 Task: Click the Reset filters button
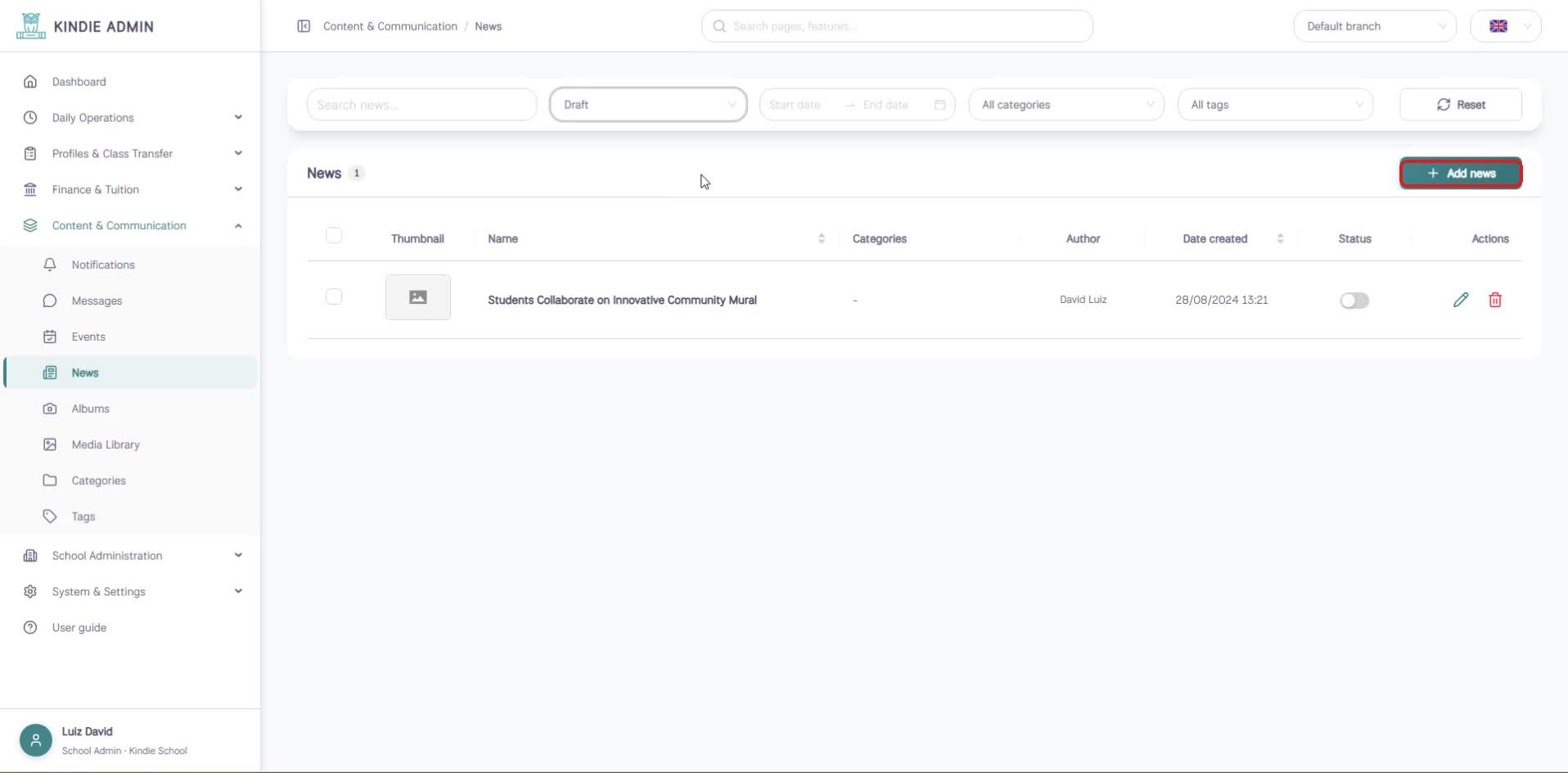click(1461, 105)
